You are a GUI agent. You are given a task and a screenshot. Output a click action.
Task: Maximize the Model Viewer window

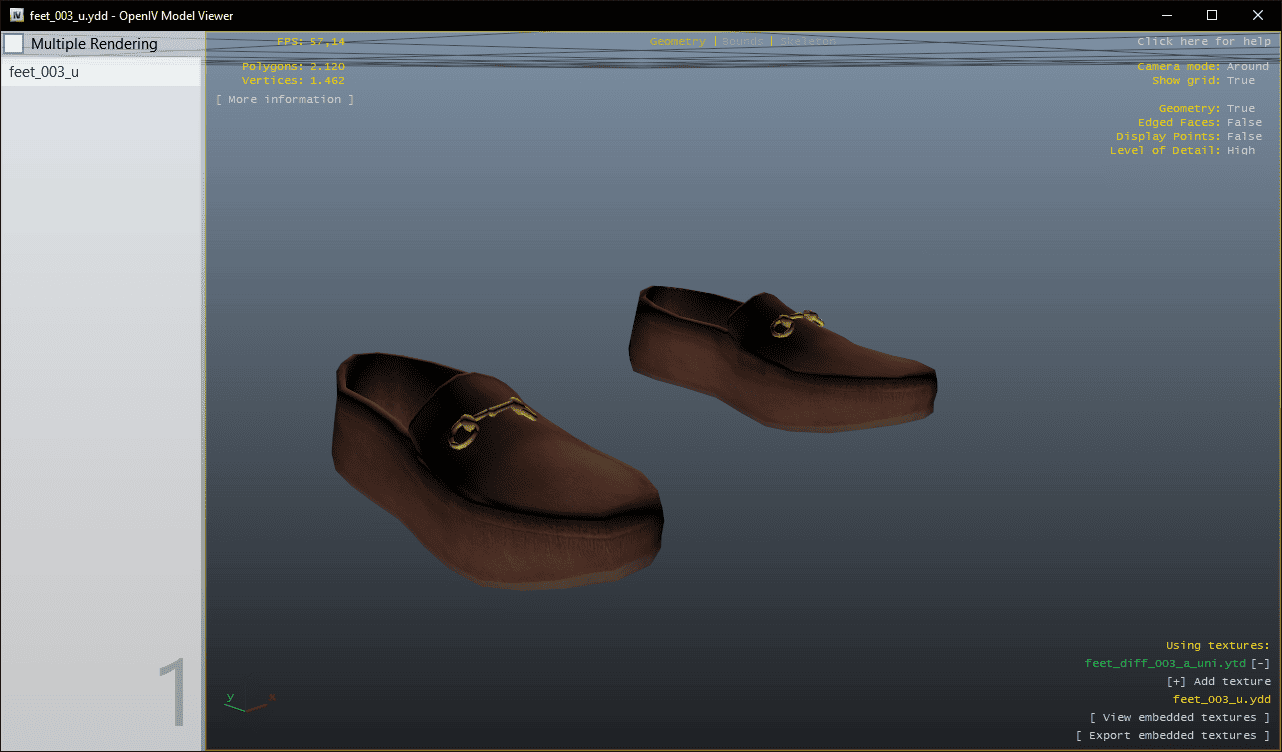(x=1211, y=15)
